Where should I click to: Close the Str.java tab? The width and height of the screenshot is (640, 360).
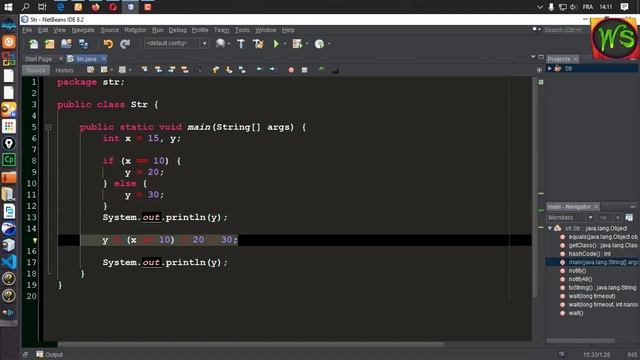[104, 59]
